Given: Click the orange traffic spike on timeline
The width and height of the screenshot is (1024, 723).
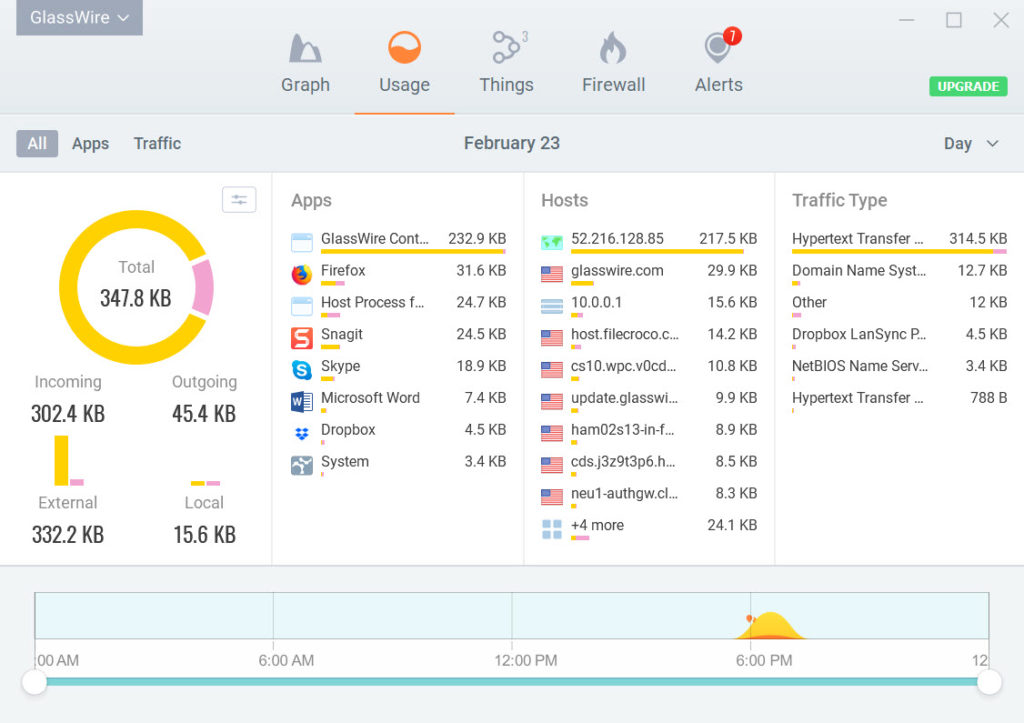Looking at the screenshot, I should [x=770, y=626].
